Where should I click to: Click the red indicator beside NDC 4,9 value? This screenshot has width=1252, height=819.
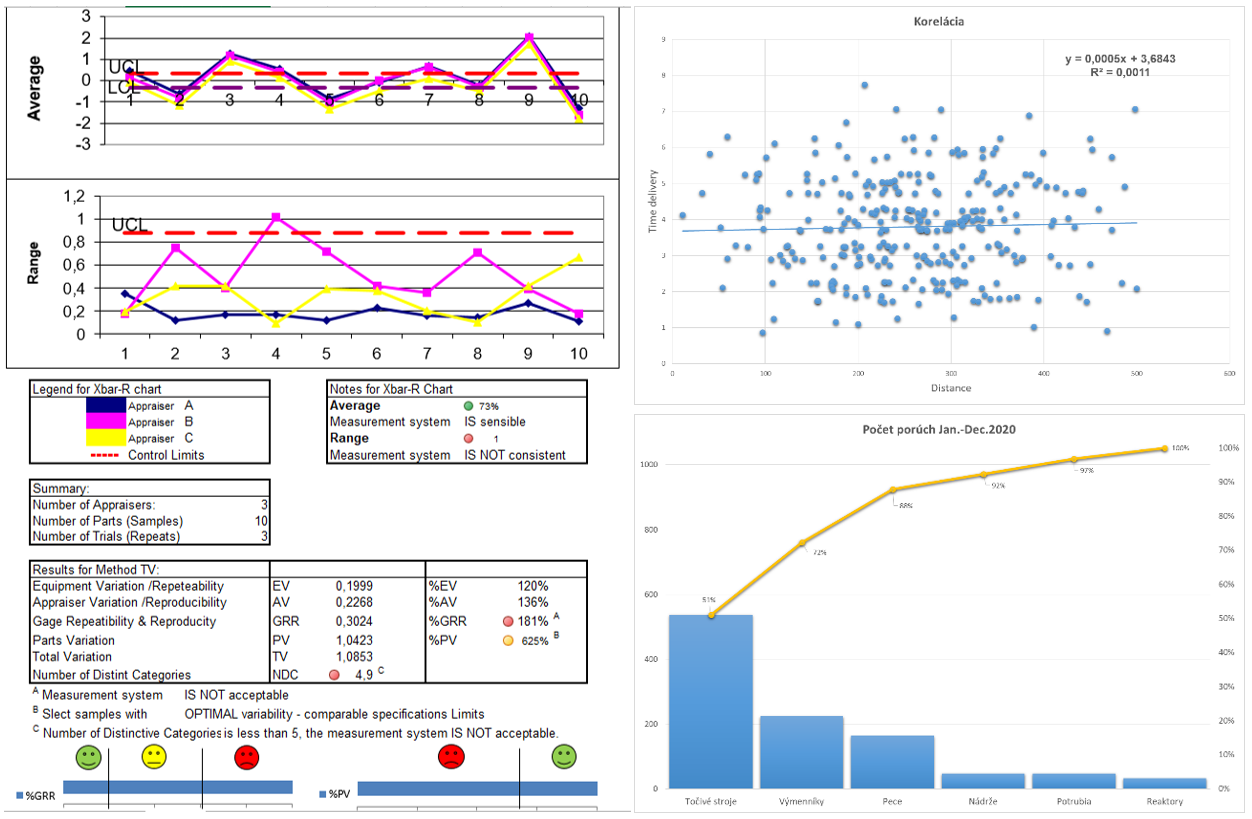pos(335,675)
